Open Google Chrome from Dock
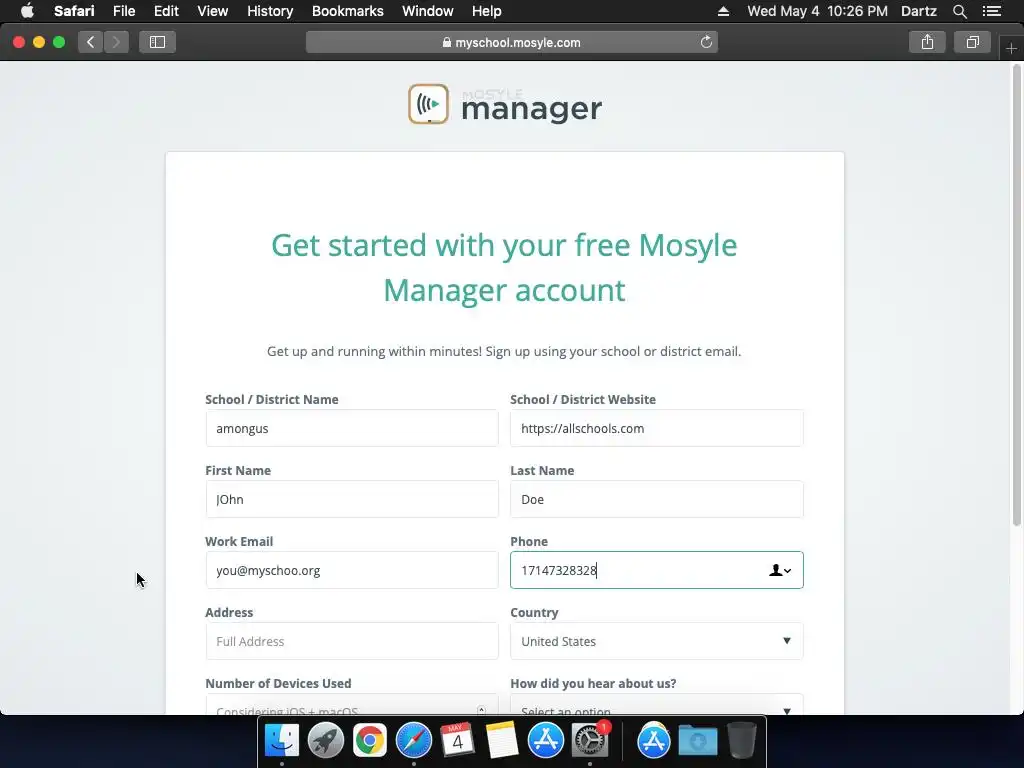 point(370,740)
